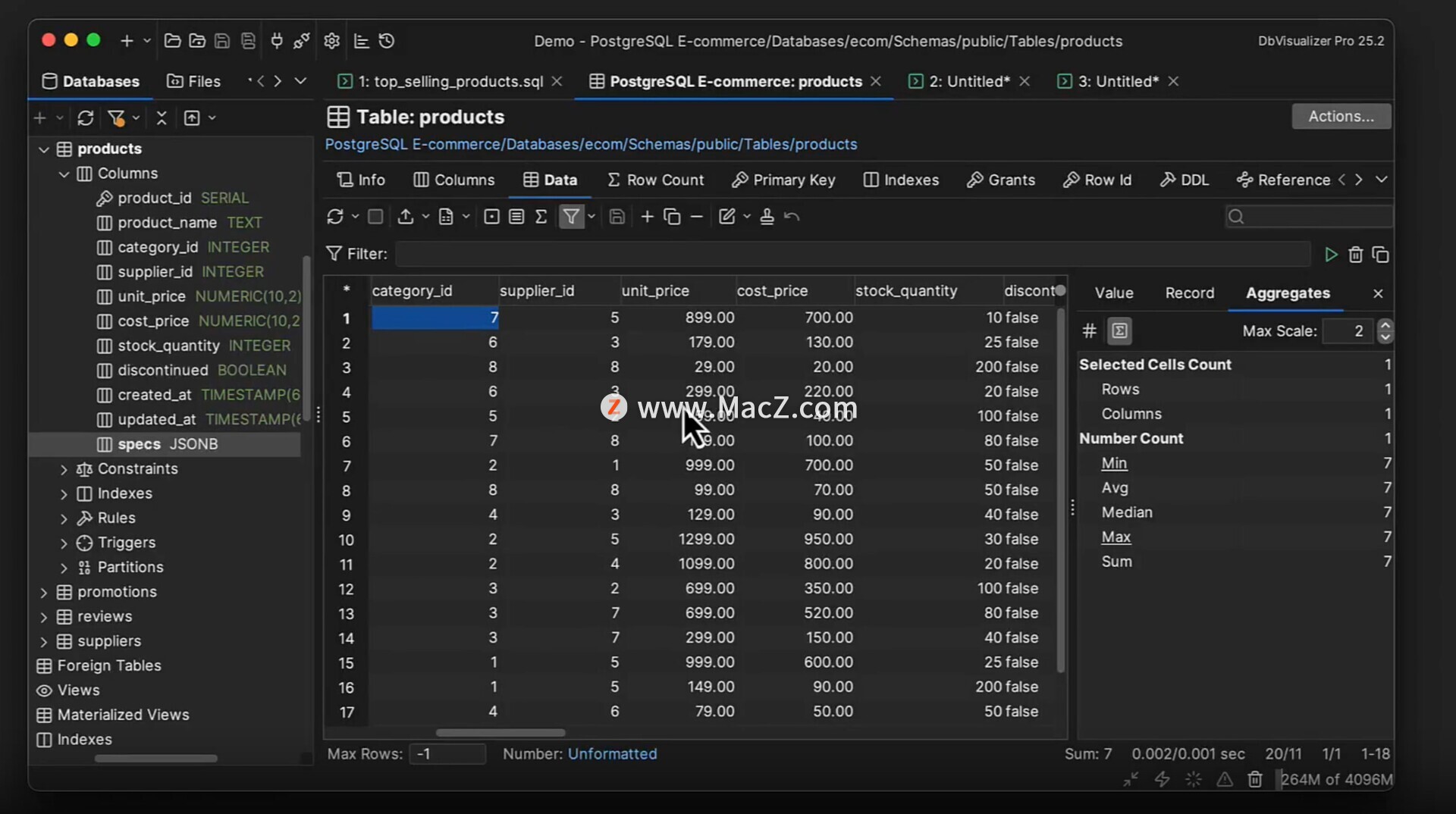The height and width of the screenshot is (814, 1456).
Task: Toggle the filter funnel button in data toolbar
Action: pyautogui.click(x=571, y=217)
